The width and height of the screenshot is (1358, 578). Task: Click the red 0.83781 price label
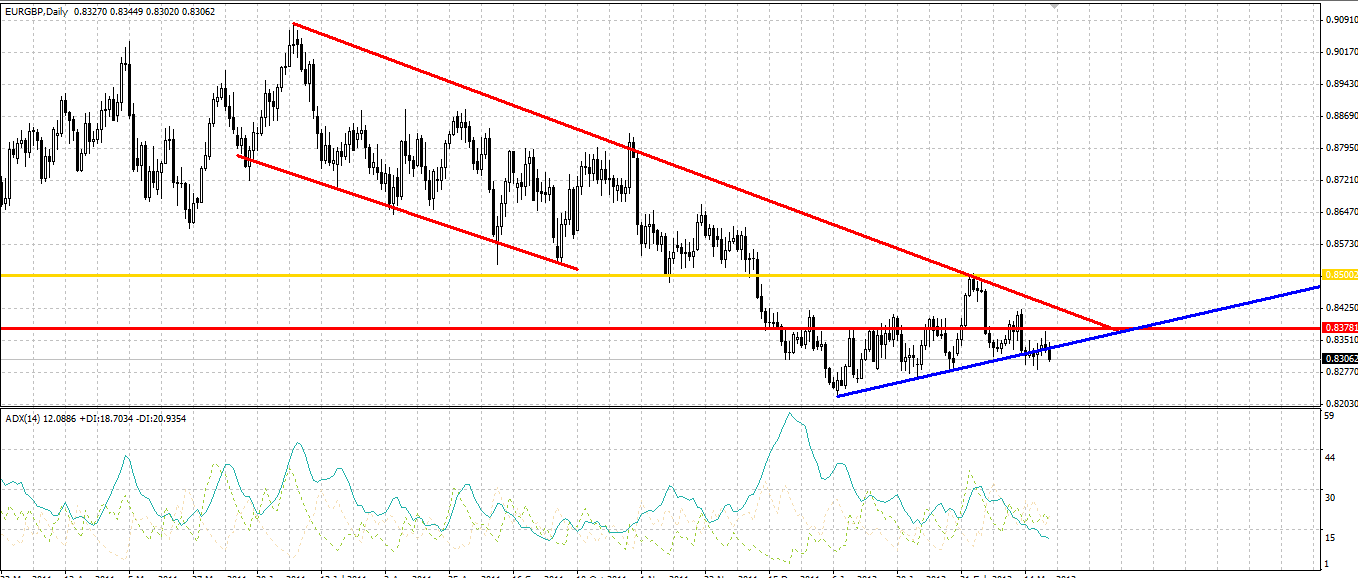pyautogui.click(x=1339, y=328)
